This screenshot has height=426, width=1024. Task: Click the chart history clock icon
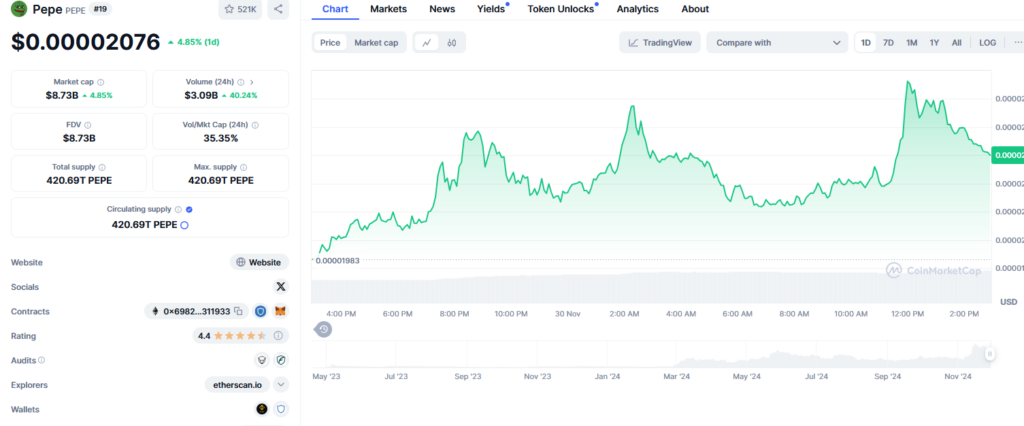pos(323,329)
